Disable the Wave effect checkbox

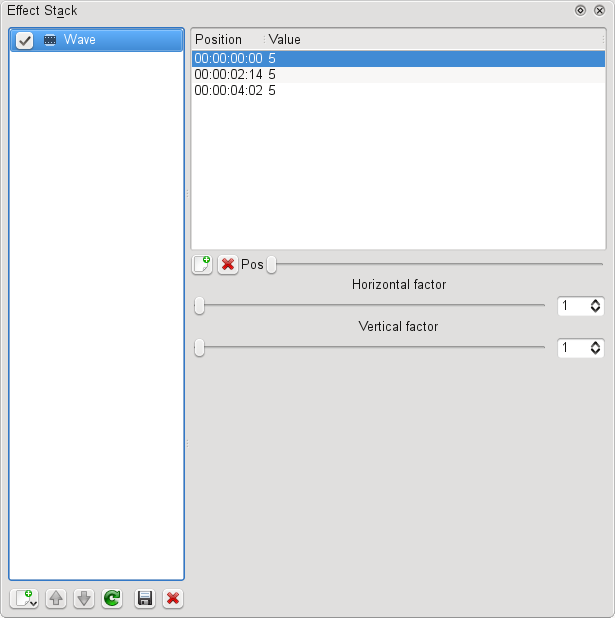24,40
